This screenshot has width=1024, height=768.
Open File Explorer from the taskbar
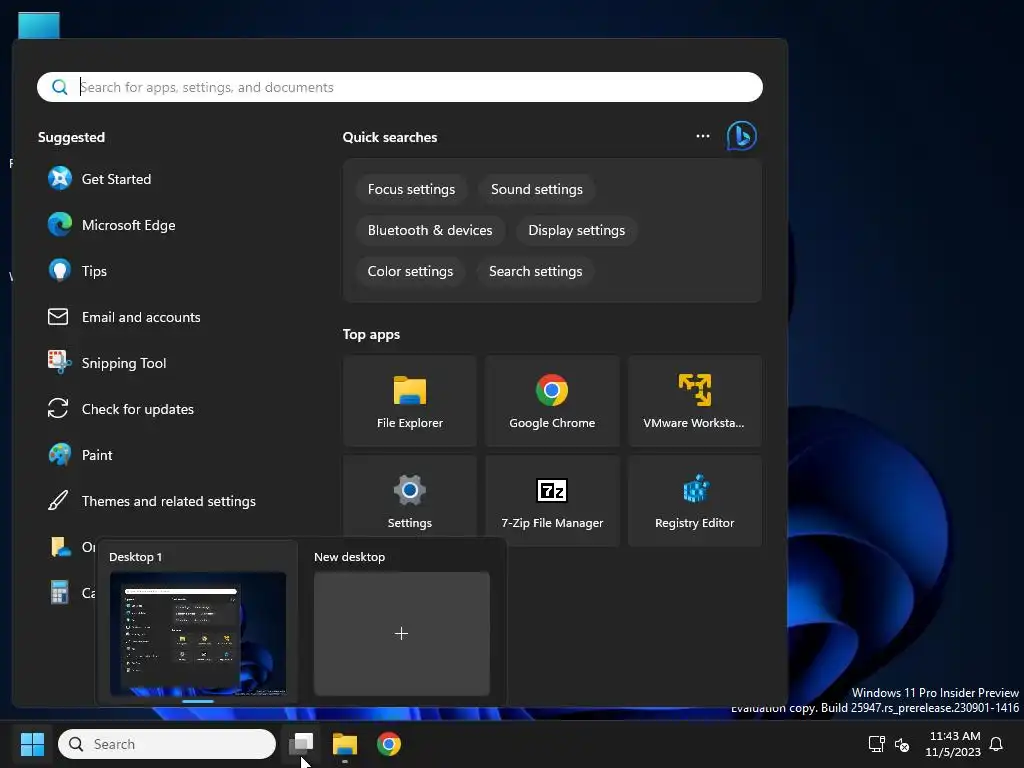pos(345,744)
